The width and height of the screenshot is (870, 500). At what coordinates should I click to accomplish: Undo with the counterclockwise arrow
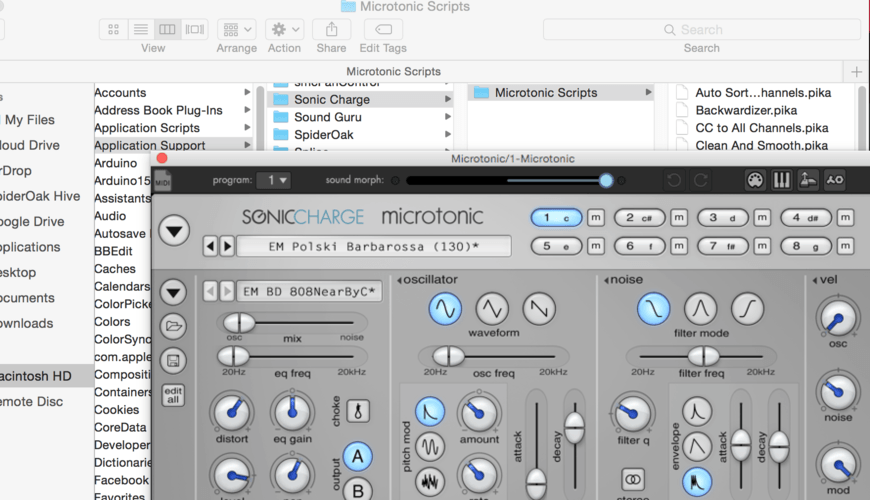pyautogui.click(x=674, y=180)
